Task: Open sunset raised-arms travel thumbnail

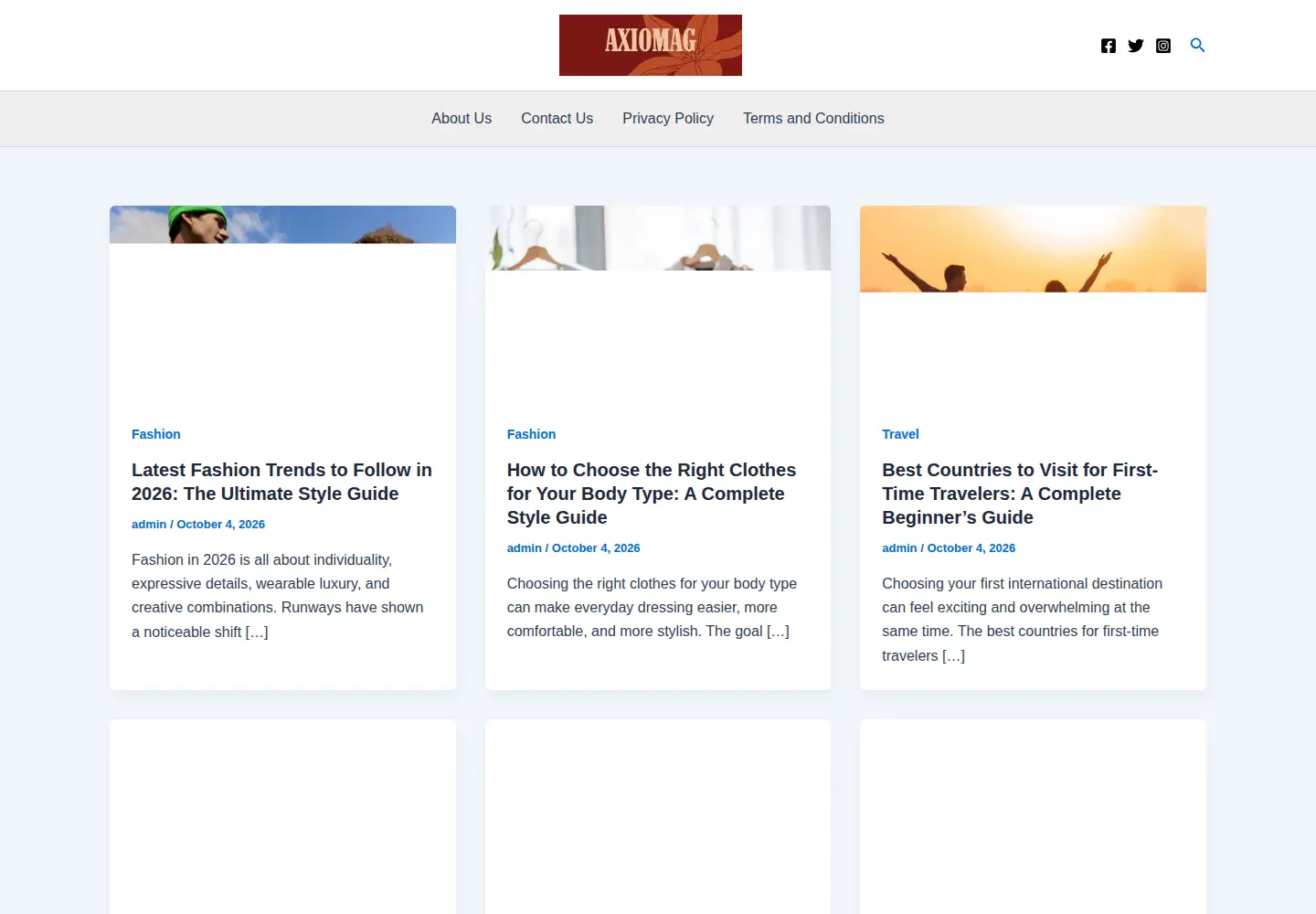Action: click(x=1033, y=249)
